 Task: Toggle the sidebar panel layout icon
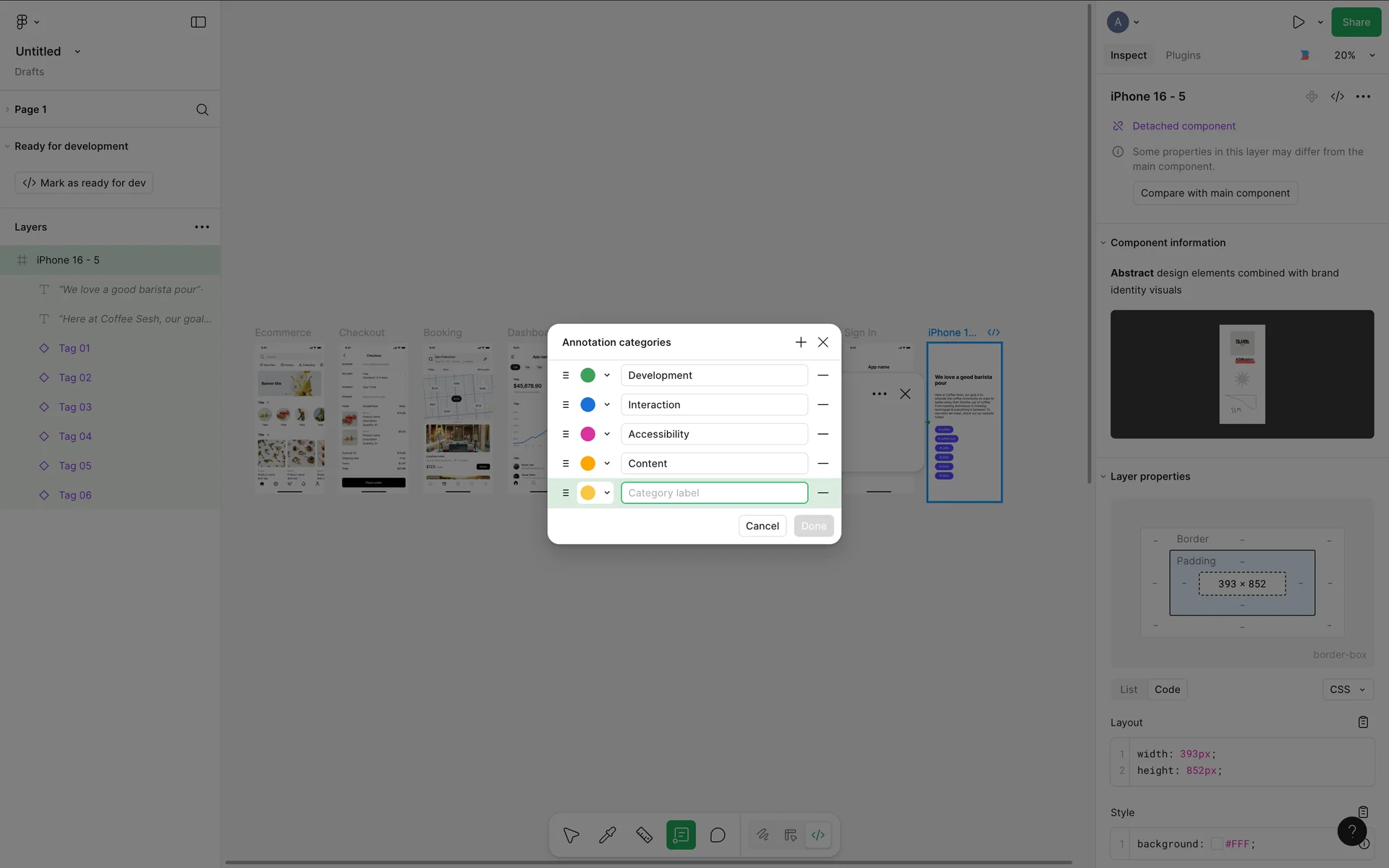(x=198, y=22)
